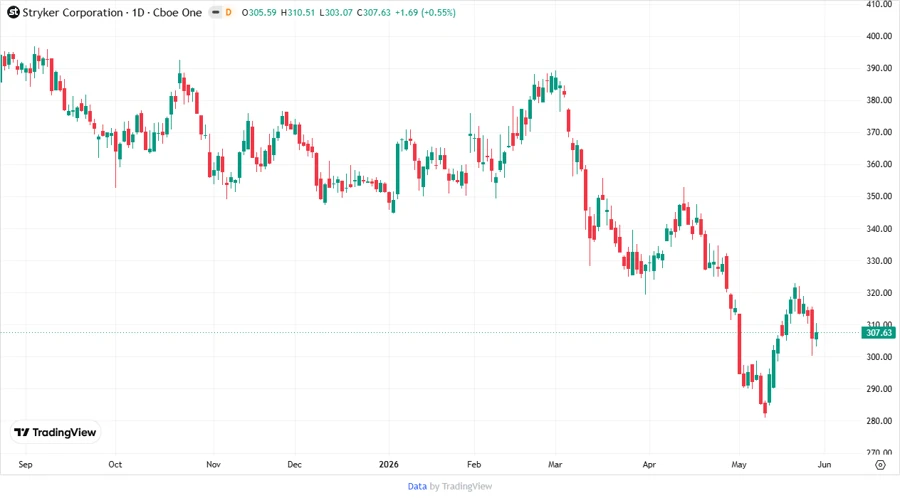Click the close value C307.63
900x498 pixels.
pos(374,12)
